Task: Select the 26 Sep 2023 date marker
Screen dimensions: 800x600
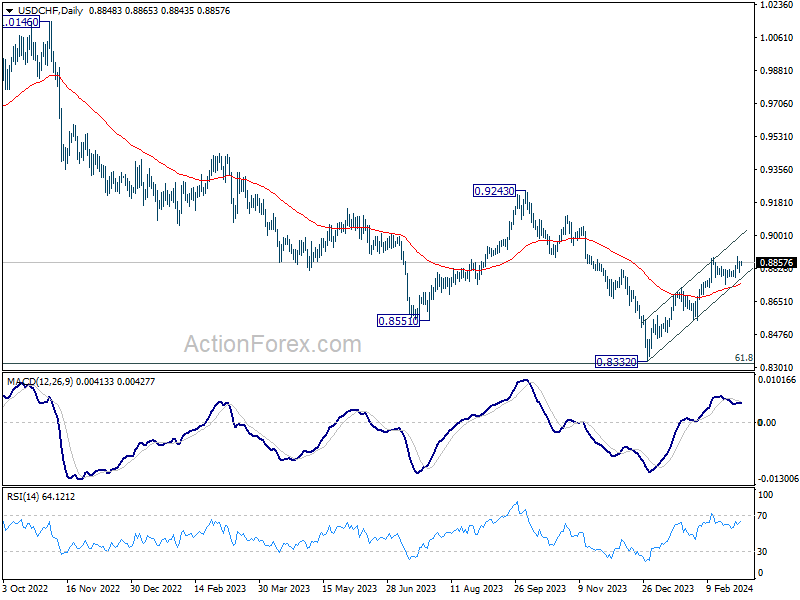Action: (x=540, y=588)
